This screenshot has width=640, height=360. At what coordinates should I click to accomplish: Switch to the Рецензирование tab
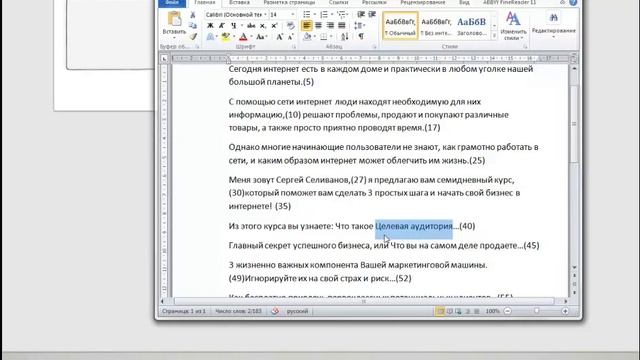[x=422, y=3]
